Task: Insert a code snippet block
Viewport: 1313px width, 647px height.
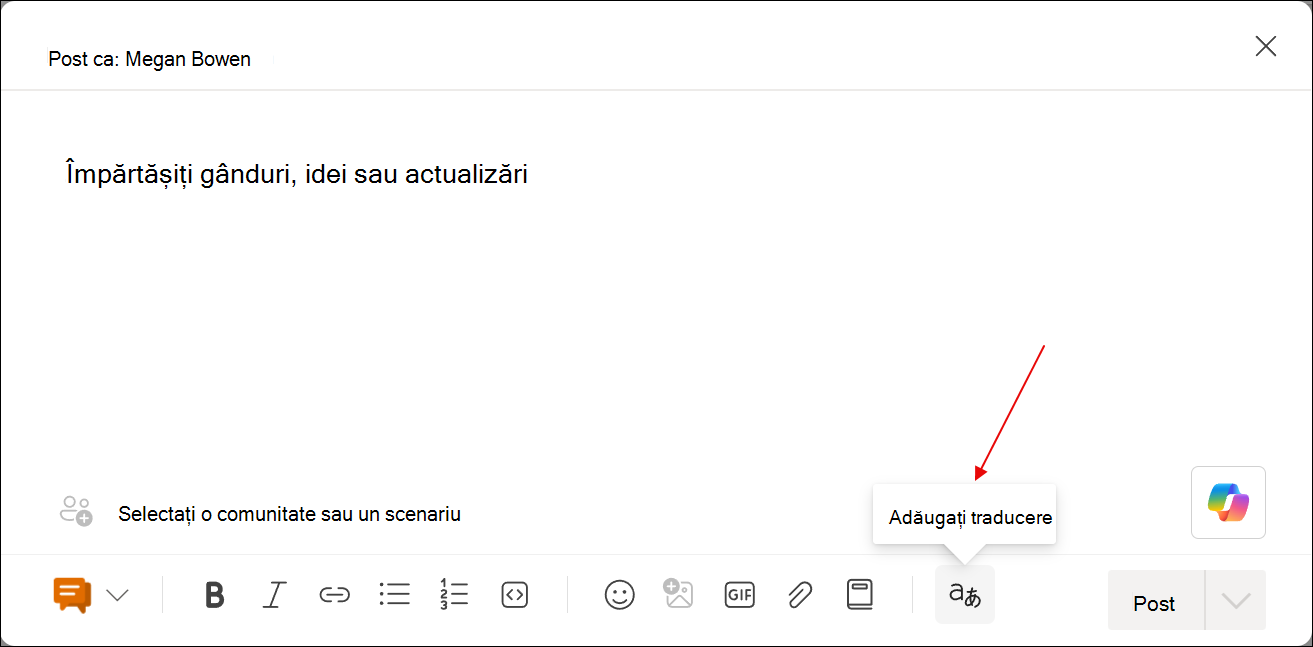Action: pos(514,595)
